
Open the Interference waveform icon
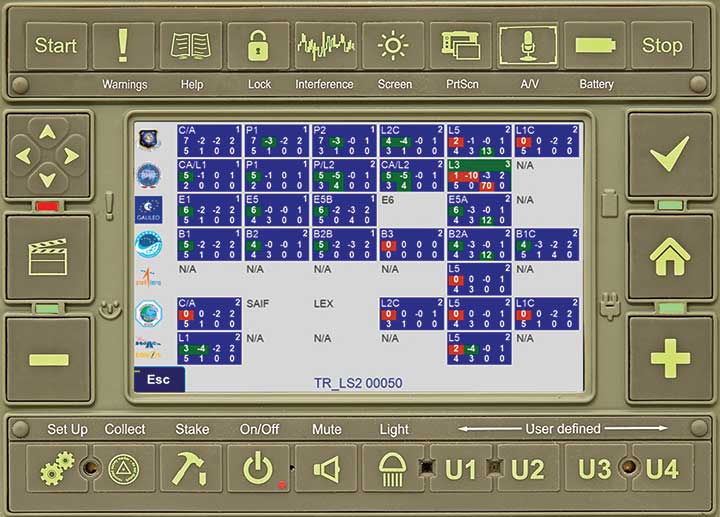pos(325,46)
